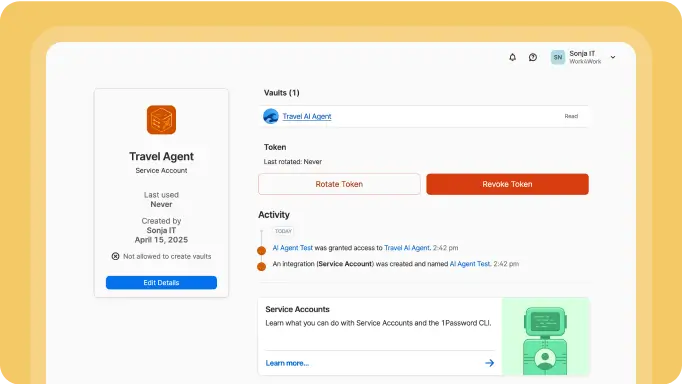Open the notifications bell icon
Image resolution: width=682 pixels, height=384 pixels.
click(512, 57)
